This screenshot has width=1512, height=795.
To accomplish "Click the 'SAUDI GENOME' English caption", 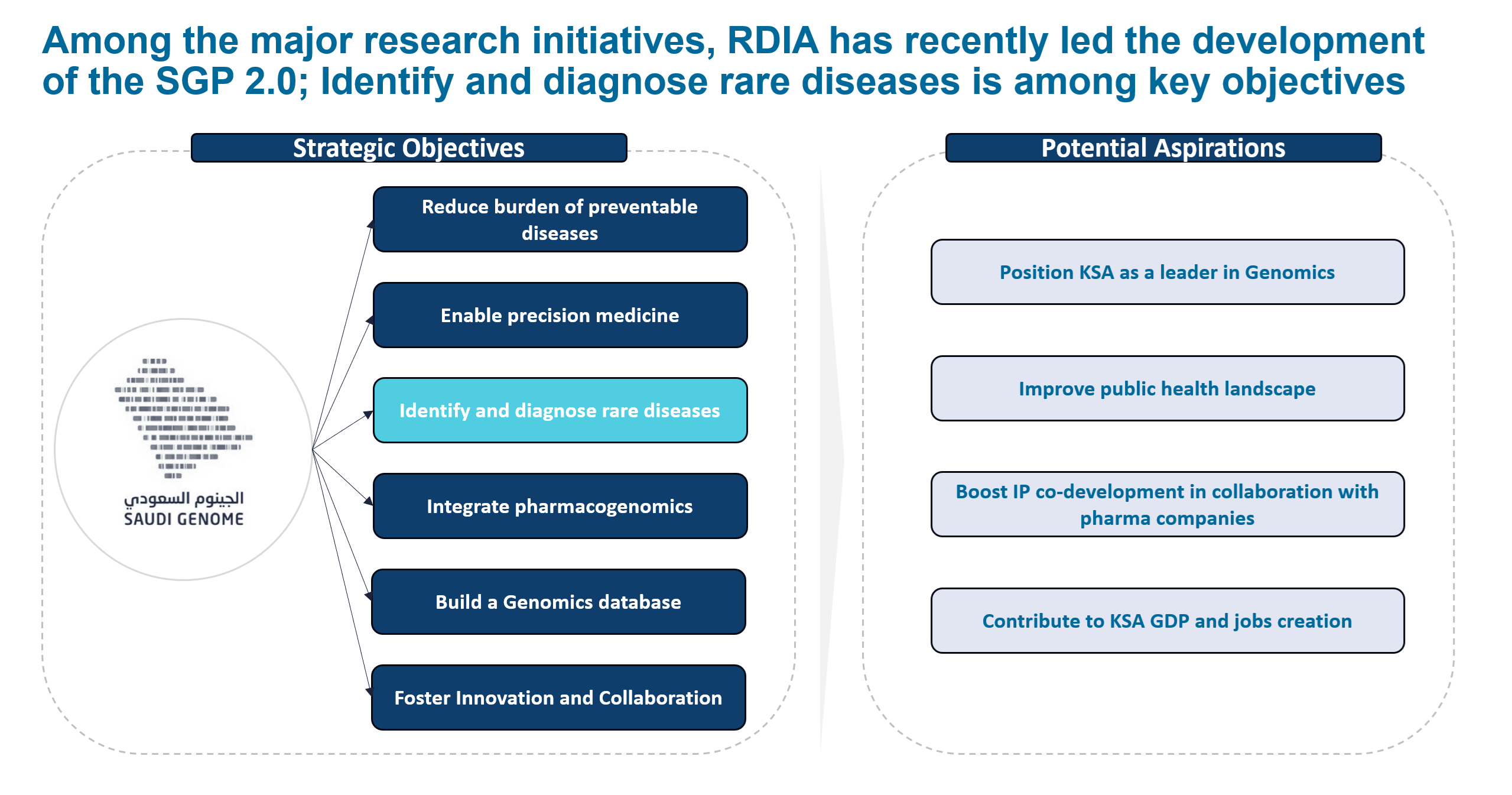I will coord(184,519).
